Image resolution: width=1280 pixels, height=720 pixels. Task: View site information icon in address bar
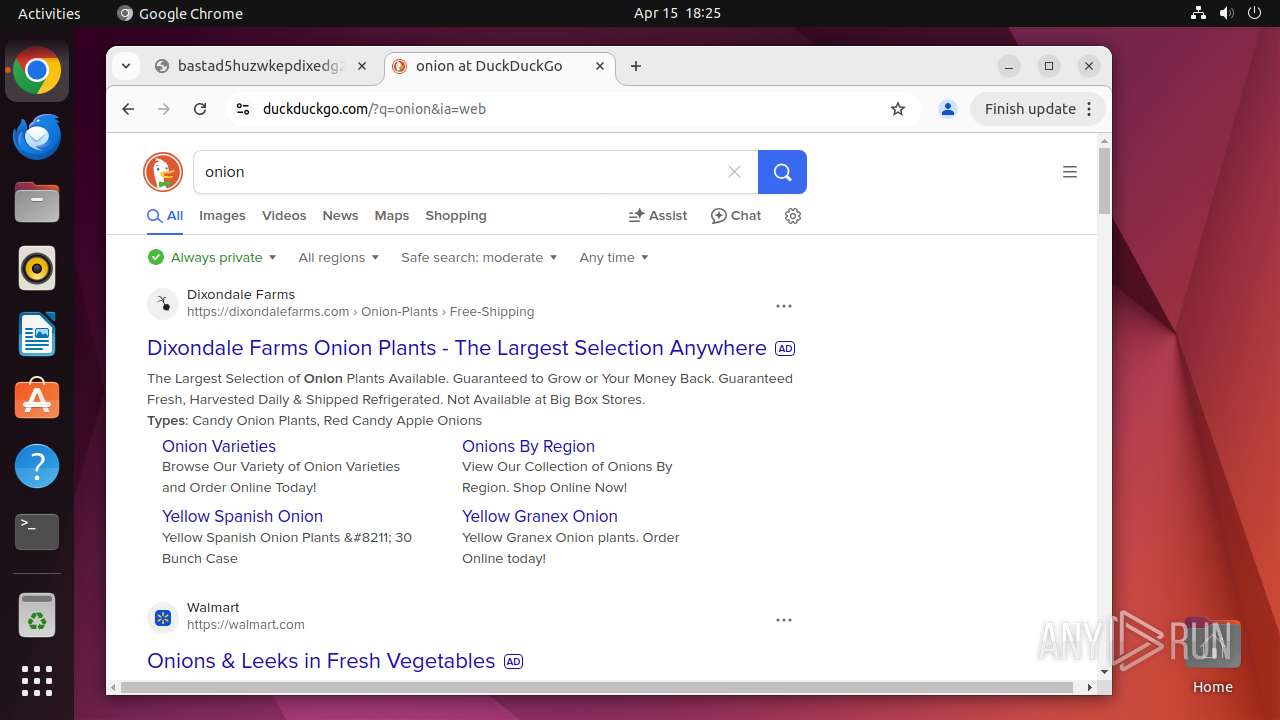(x=242, y=109)
